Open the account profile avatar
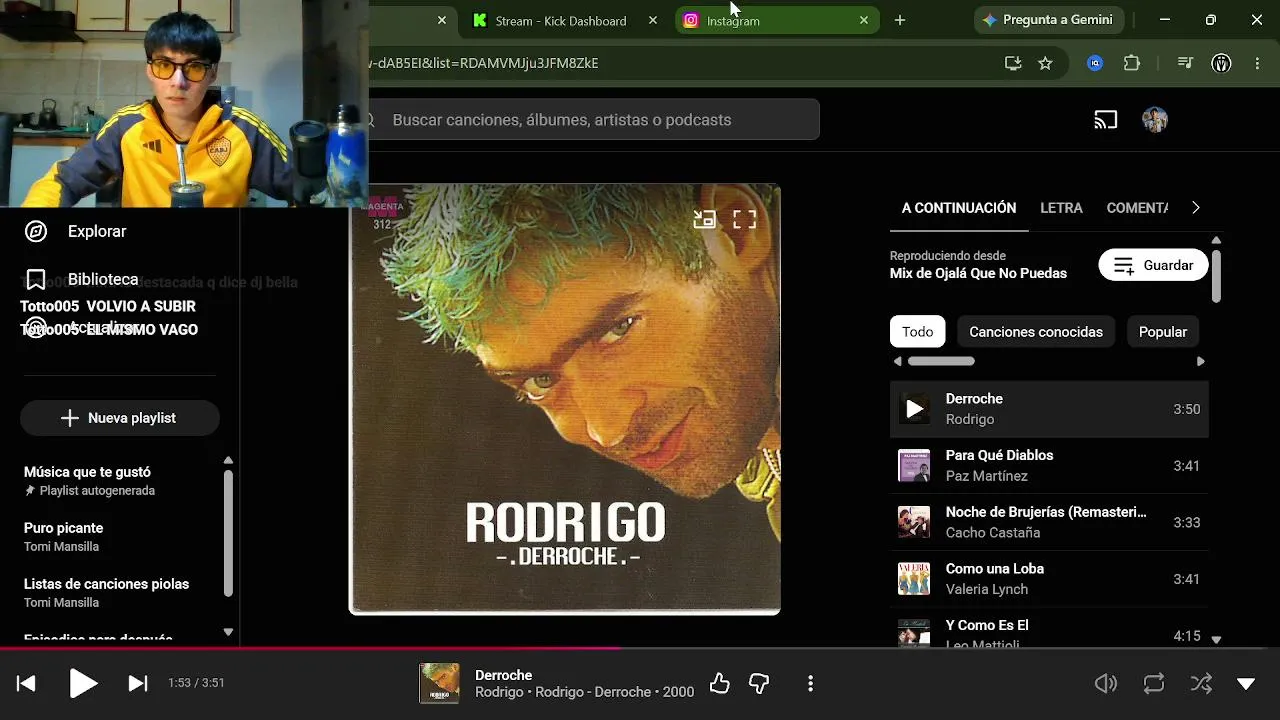Image resolution: width=1280 pixels, height=720 pixels. [x=1155, y=120]
